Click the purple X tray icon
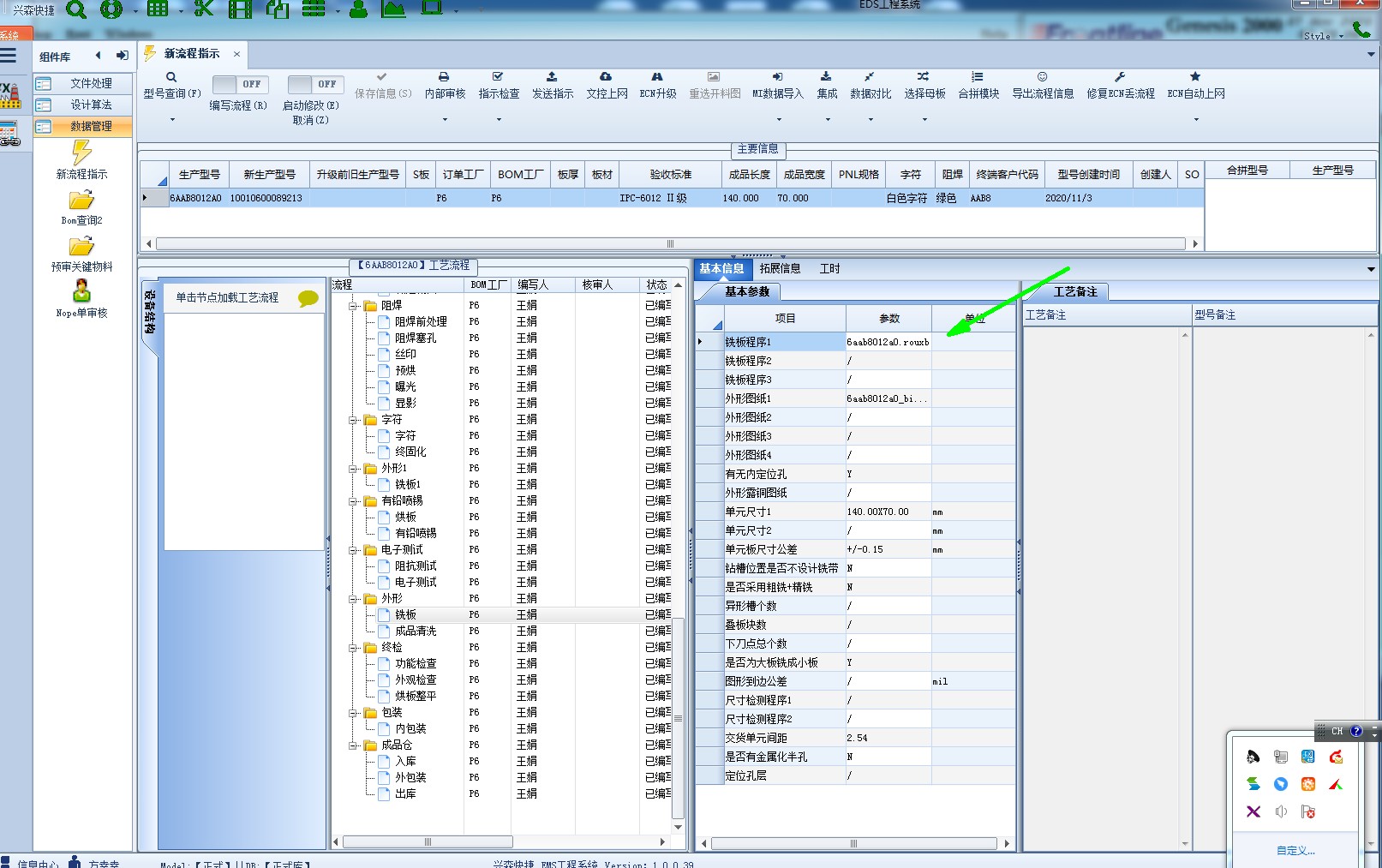 1253,811
